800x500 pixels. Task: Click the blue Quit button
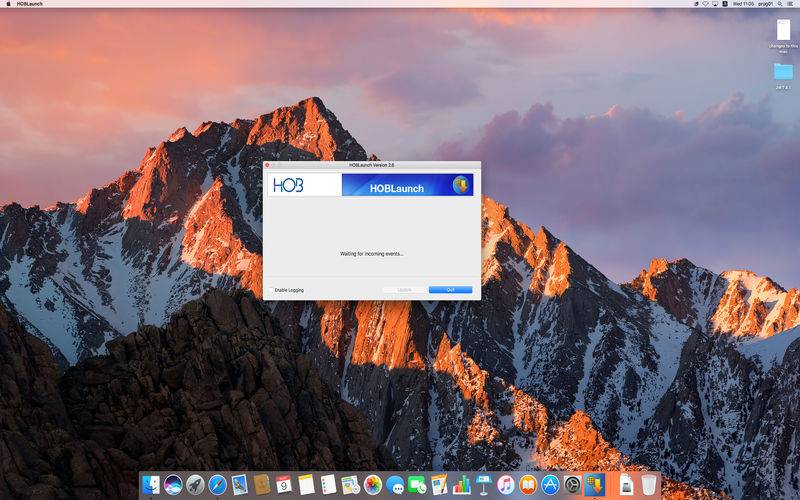(x=451, y=290)
